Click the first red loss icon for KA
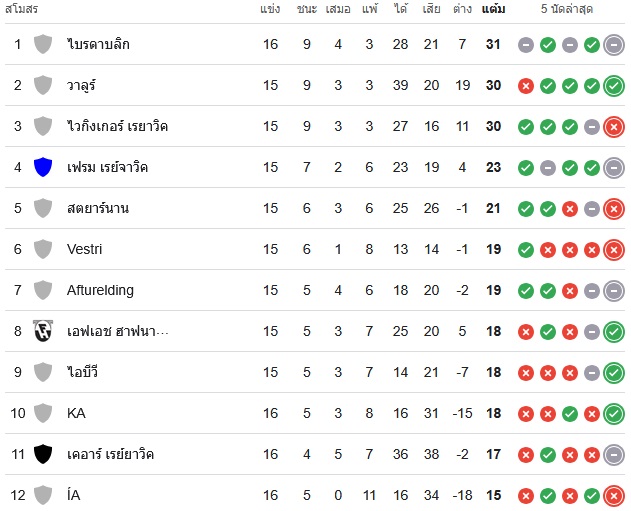This screenshot has width=631, height=511. pos(526,414)
